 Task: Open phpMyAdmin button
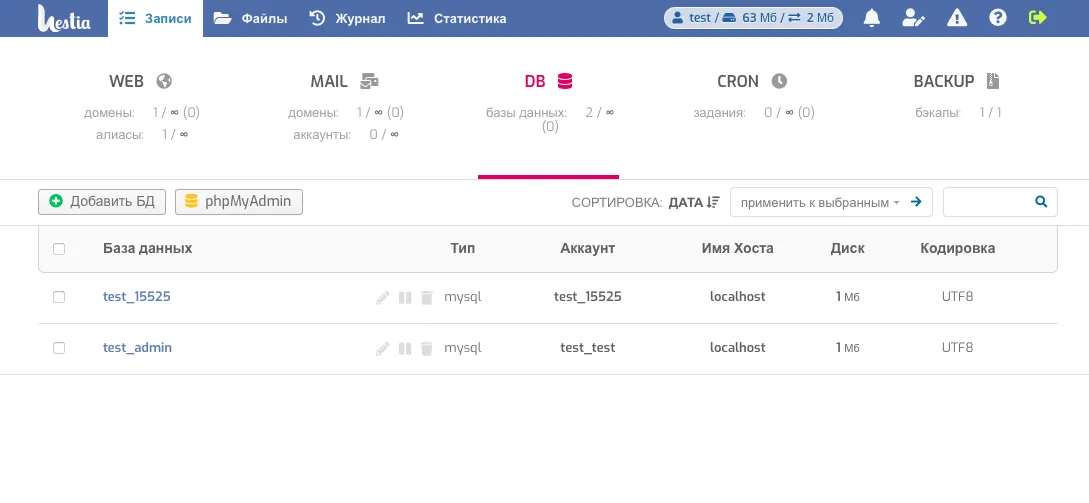click(x=239, y=202)
